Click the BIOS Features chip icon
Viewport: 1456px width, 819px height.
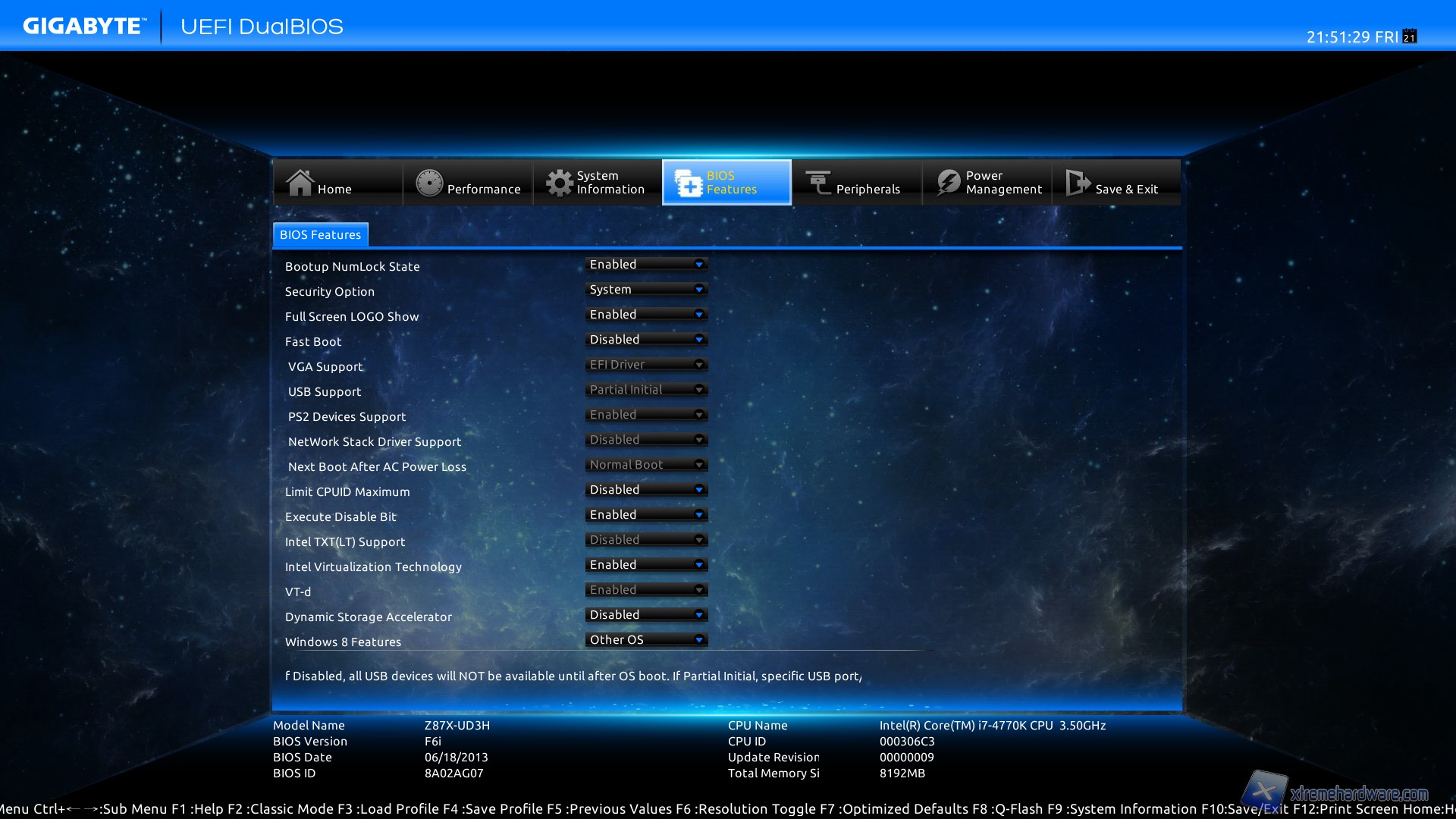(x=689, y=183)
